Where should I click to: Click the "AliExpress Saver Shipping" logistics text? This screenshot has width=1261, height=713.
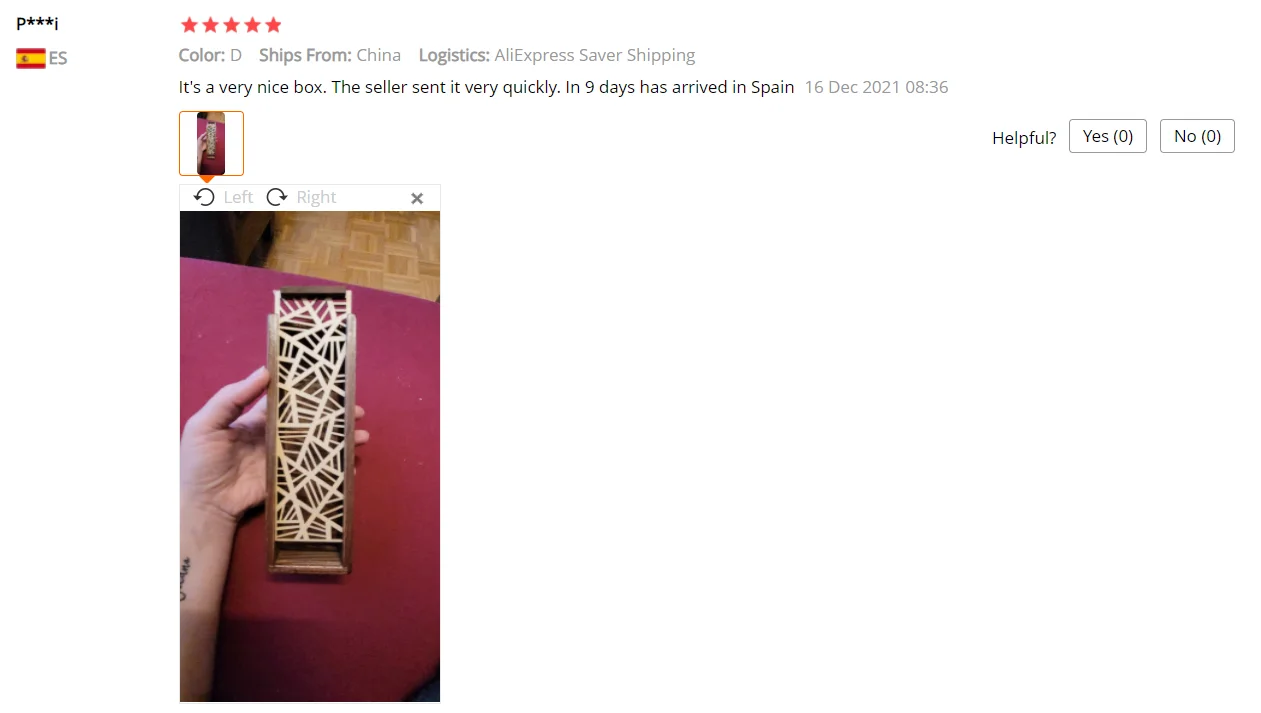tap(595, 55)
